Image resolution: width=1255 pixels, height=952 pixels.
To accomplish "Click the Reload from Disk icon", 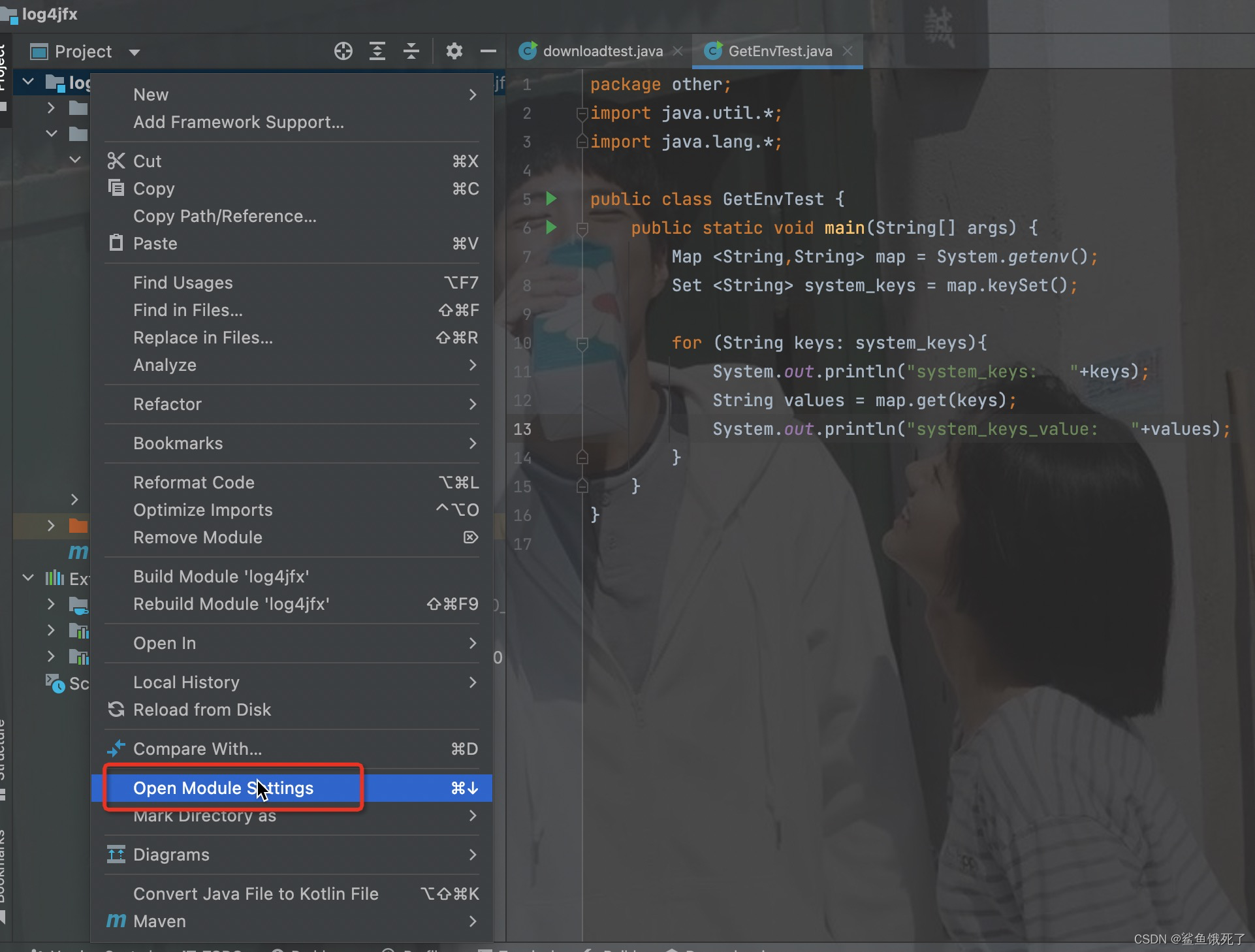I will tap(116, 710).
